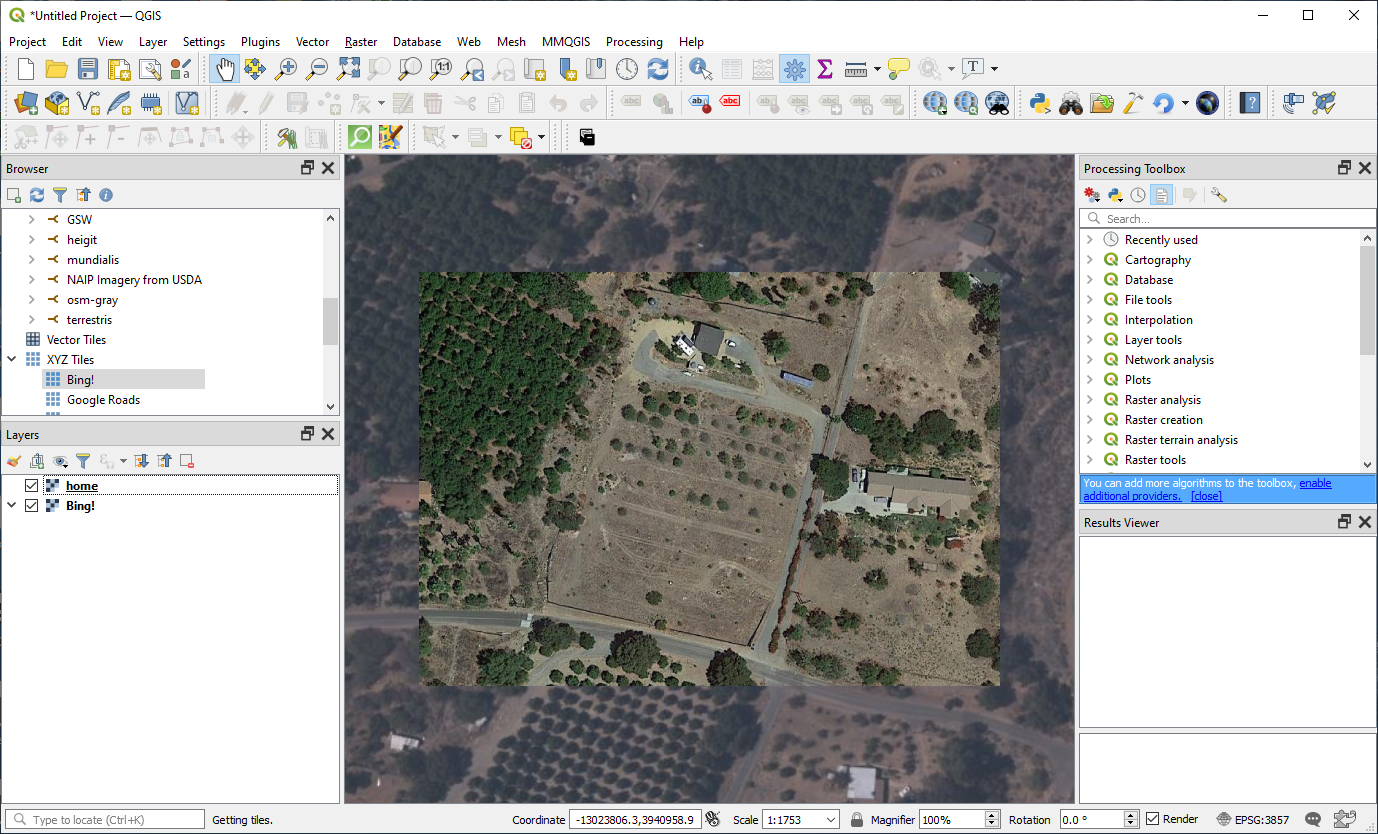Activate the Pan Map hand tool
Screen dimensions: 1378x834
(224, 69)
